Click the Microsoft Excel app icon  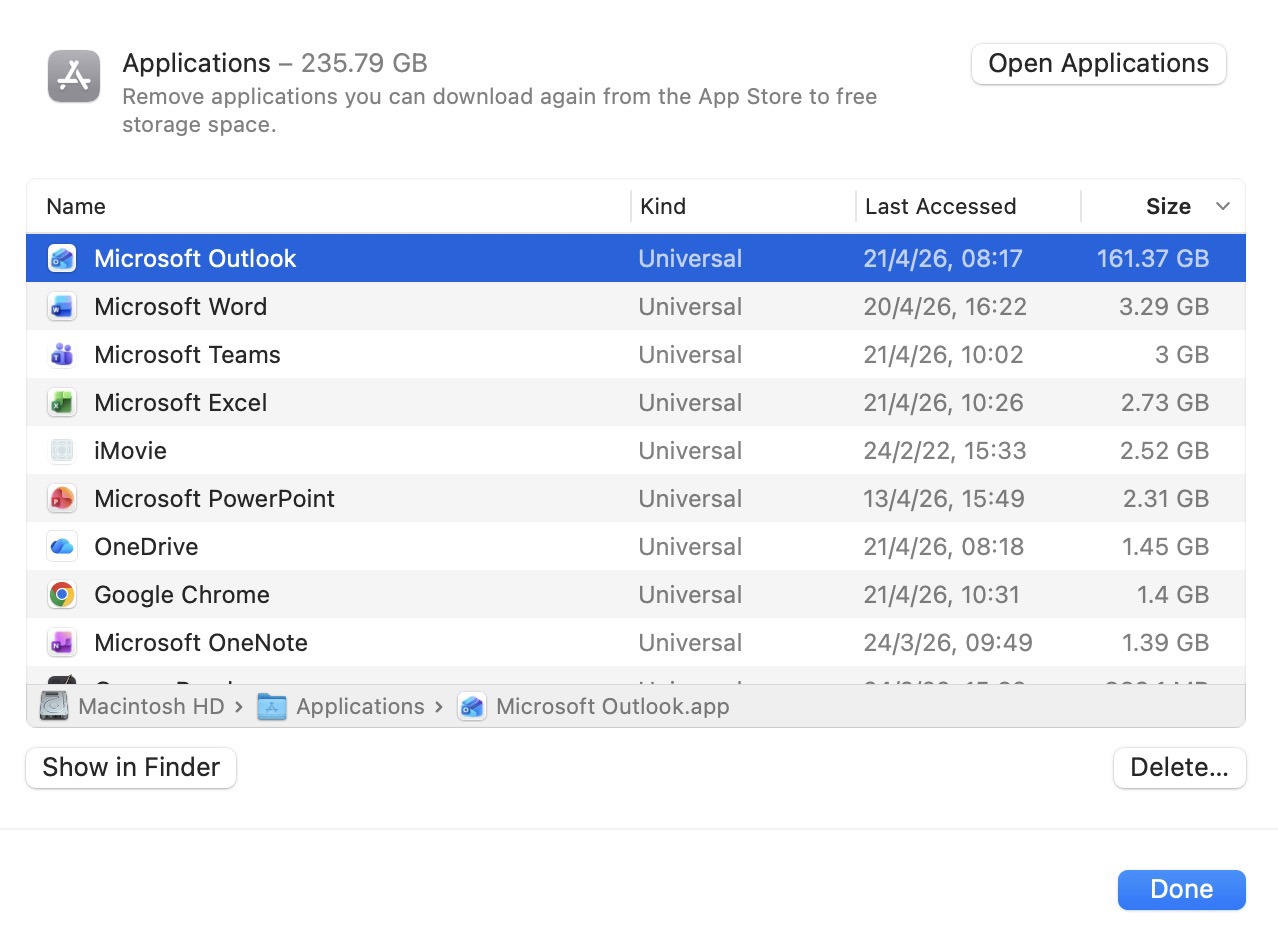62,402
